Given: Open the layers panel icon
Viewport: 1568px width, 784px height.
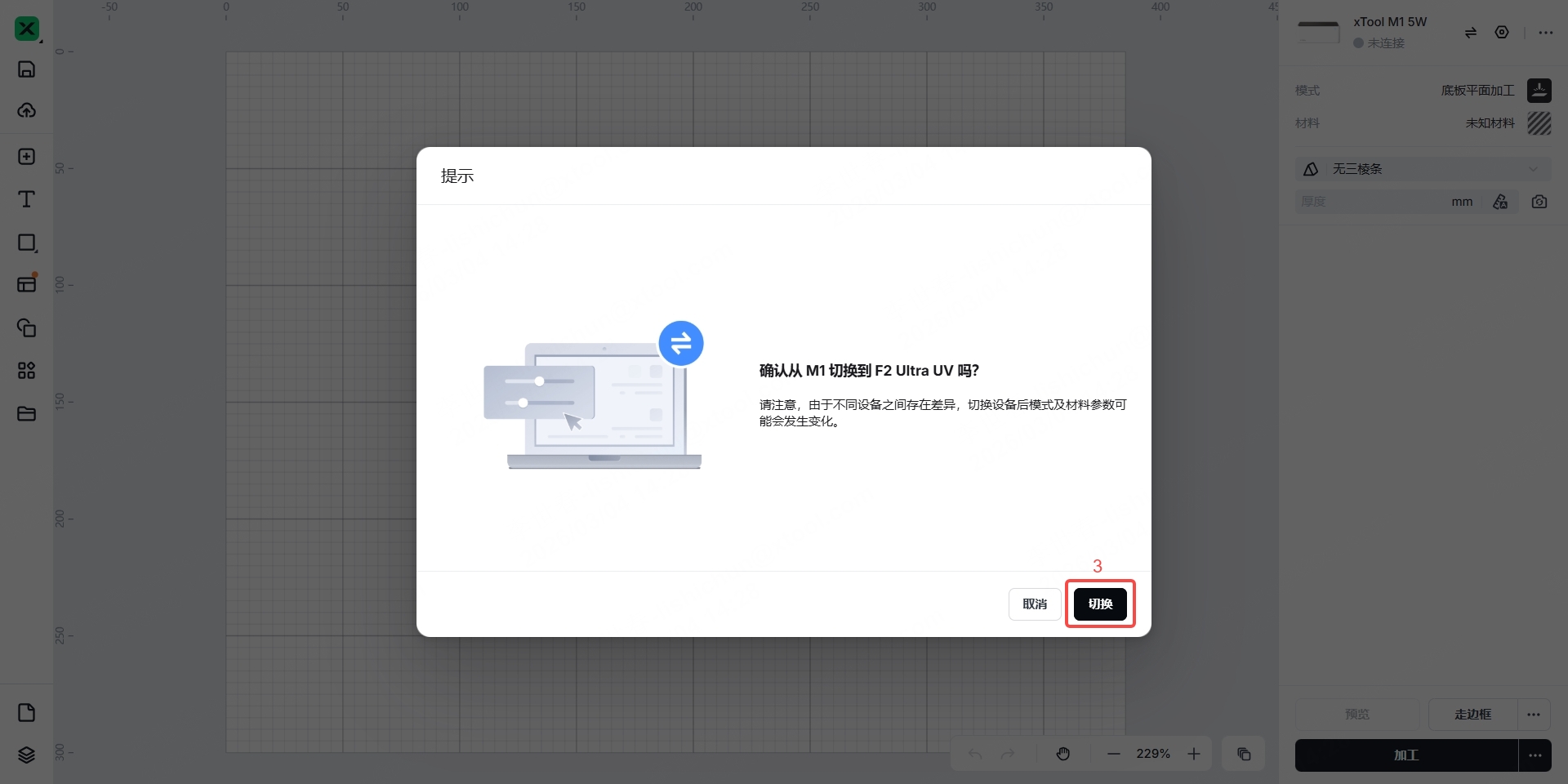Looking at the screenshot, I should (x=26, y=755).
